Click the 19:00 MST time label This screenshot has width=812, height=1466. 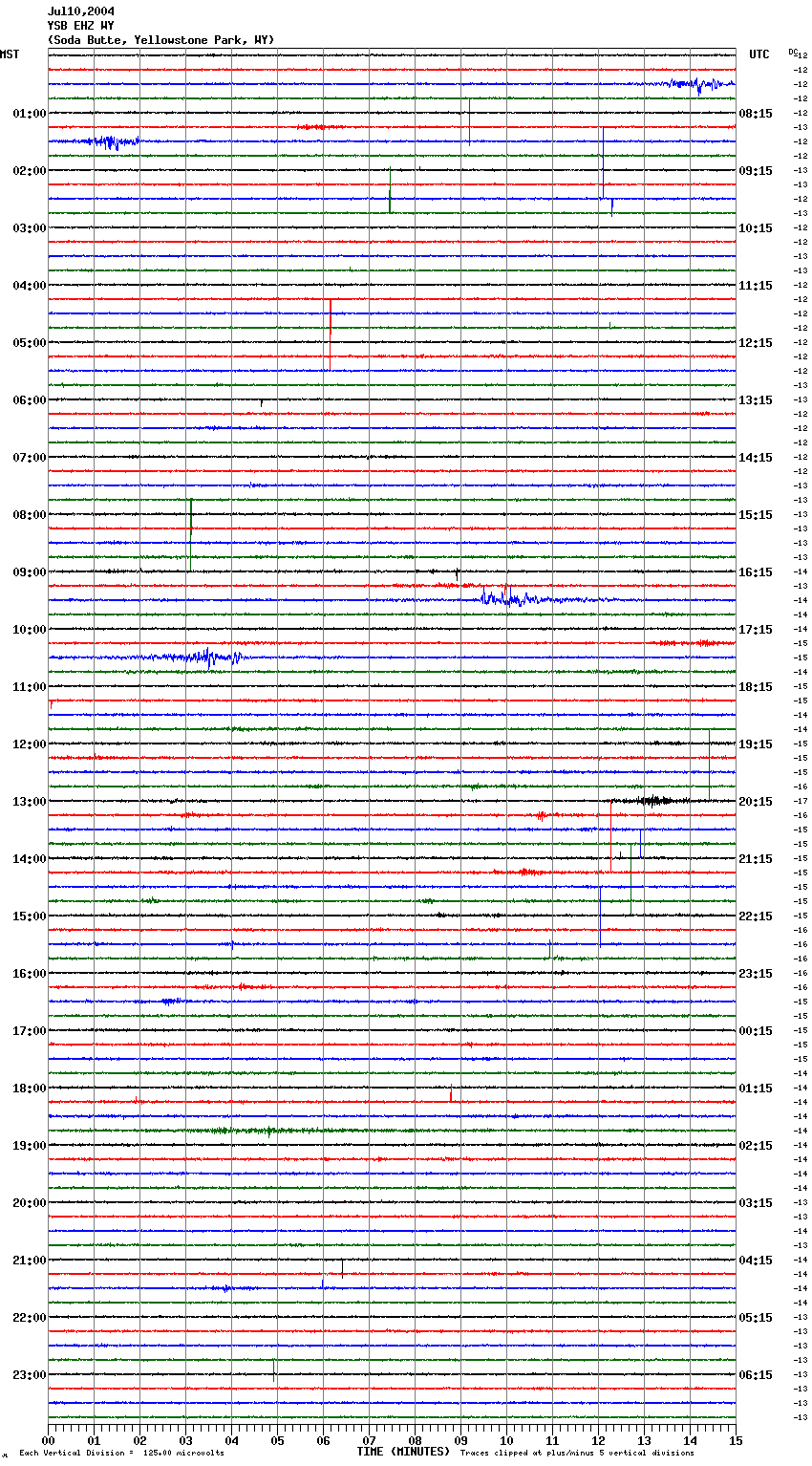[x=30, y=1146]
